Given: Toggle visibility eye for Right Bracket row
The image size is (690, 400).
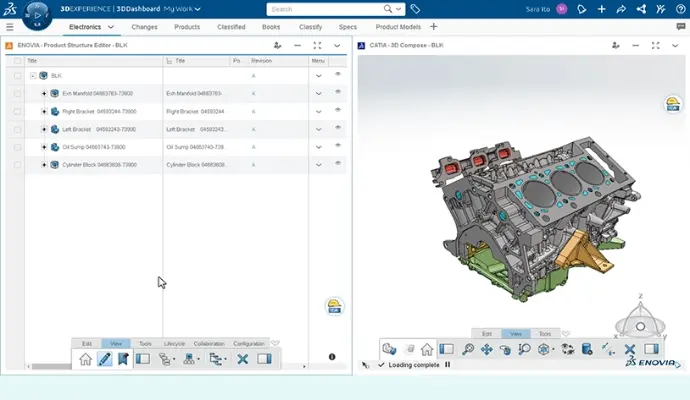Looking at the screenshot, I should click(x=338, y=110).
